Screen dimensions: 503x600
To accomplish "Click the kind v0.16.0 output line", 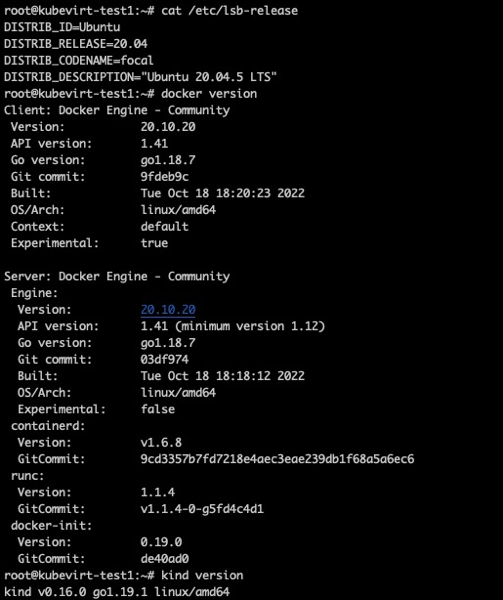I will 117,592.
